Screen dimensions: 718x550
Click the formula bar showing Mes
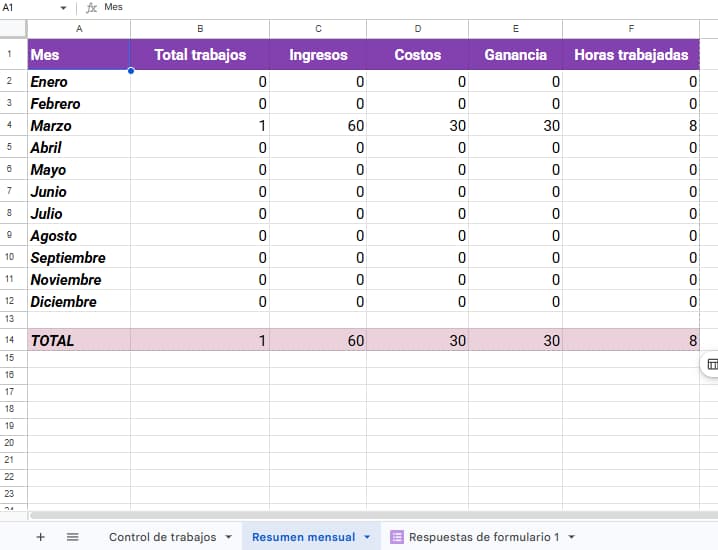400,7
